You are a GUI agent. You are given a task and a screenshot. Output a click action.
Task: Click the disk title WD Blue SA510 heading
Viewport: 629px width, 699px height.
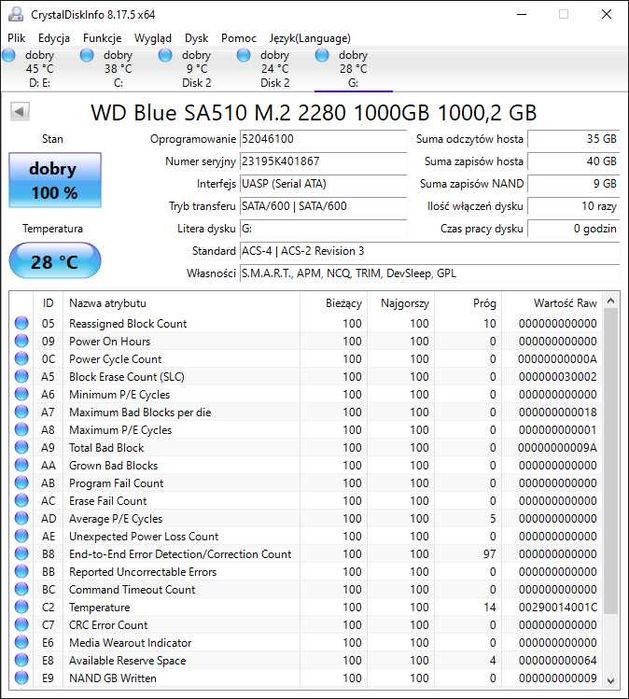(313, 113)
